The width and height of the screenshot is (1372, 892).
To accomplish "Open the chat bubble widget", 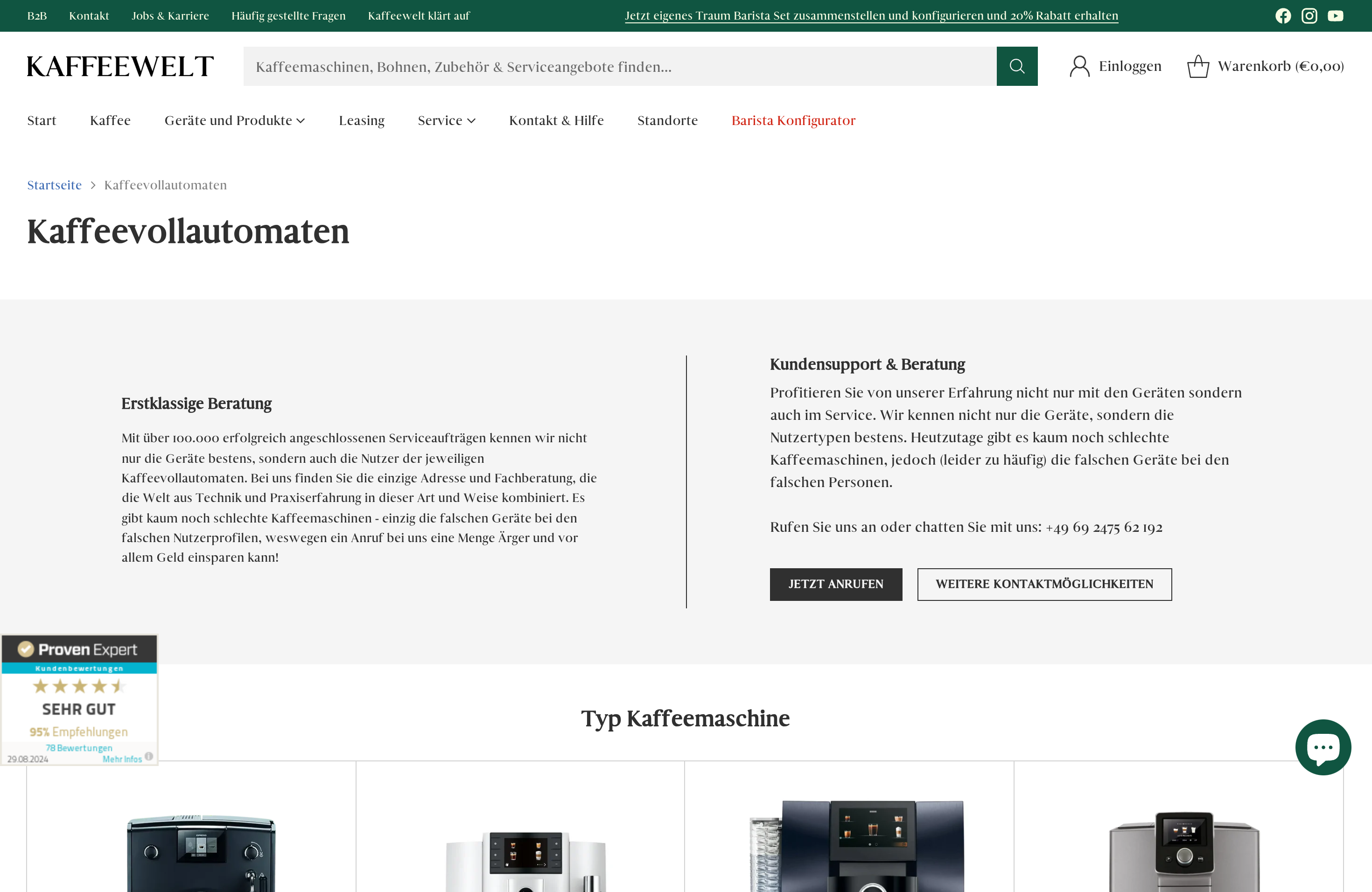I will (1323, 747).
